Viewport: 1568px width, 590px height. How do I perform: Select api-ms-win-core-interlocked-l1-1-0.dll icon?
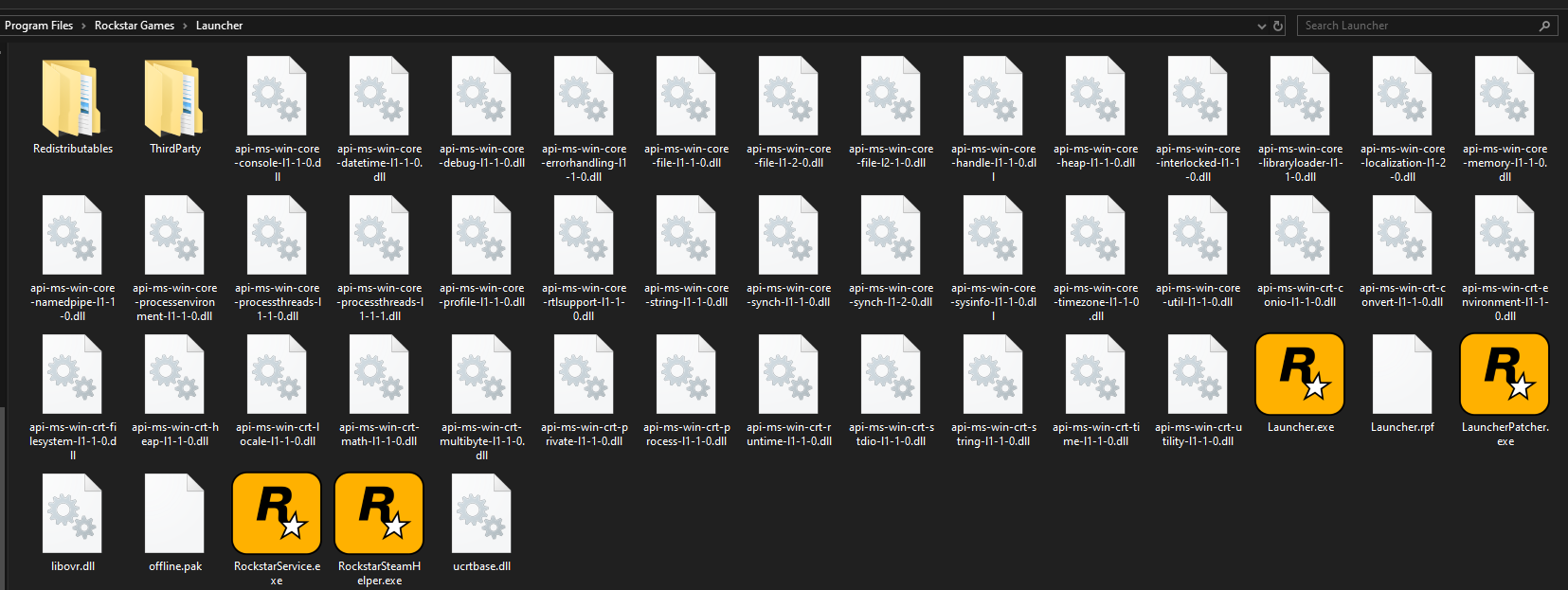(x=1198, y=96)
